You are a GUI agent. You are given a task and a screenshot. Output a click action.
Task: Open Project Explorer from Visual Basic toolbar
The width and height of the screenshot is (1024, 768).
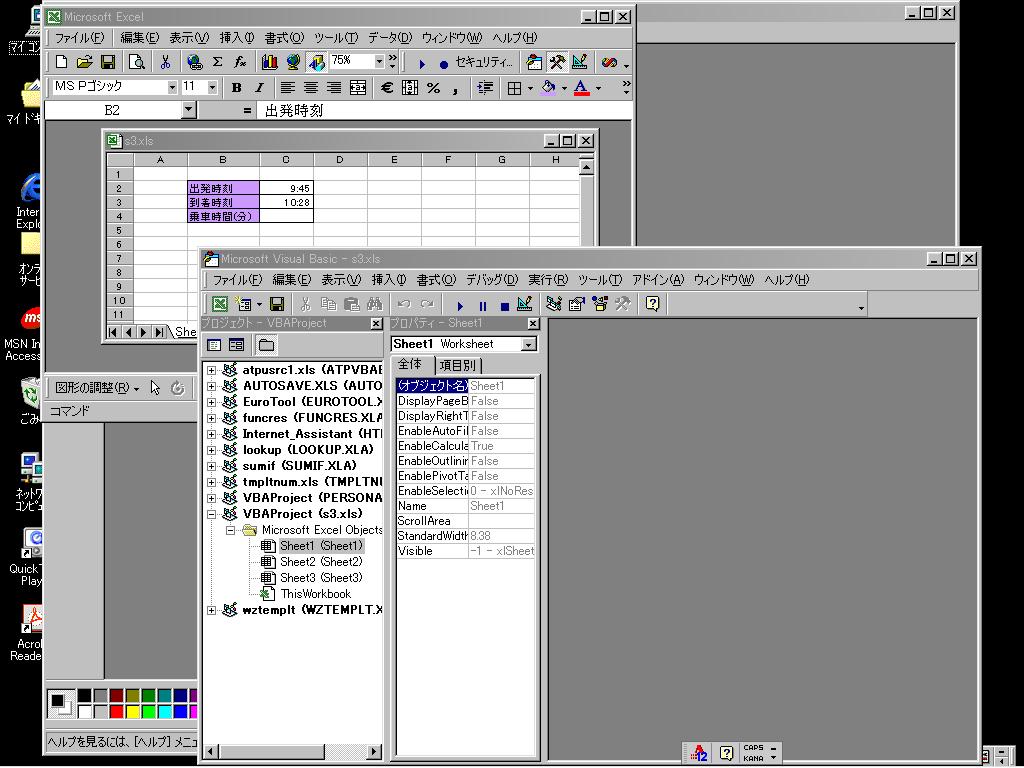tap(554, 304)
